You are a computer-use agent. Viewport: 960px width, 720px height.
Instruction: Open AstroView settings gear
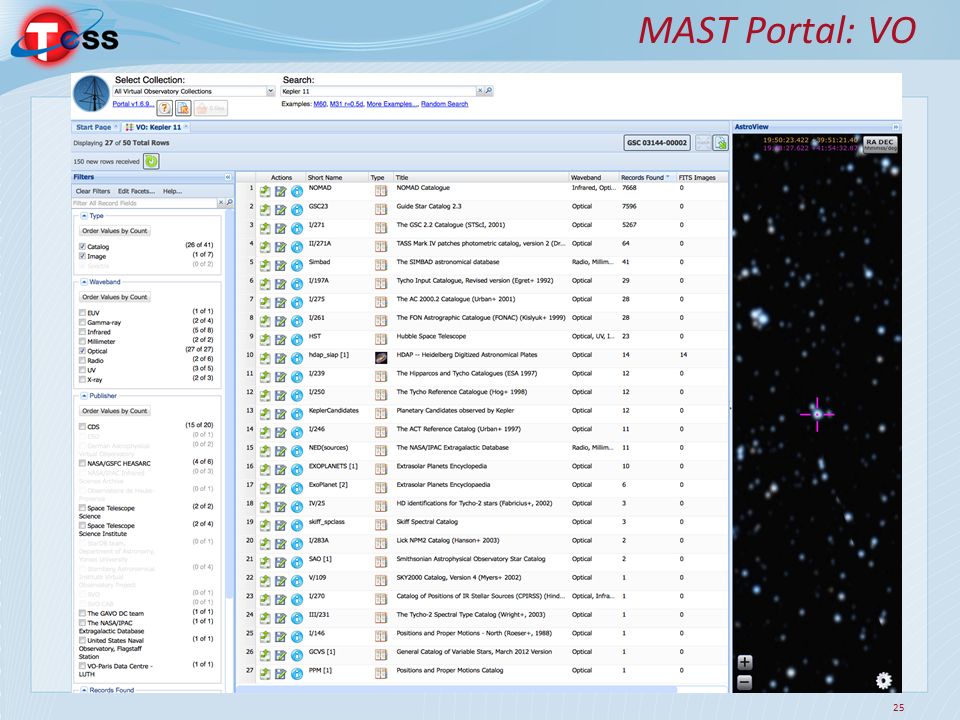coord(883,680)
